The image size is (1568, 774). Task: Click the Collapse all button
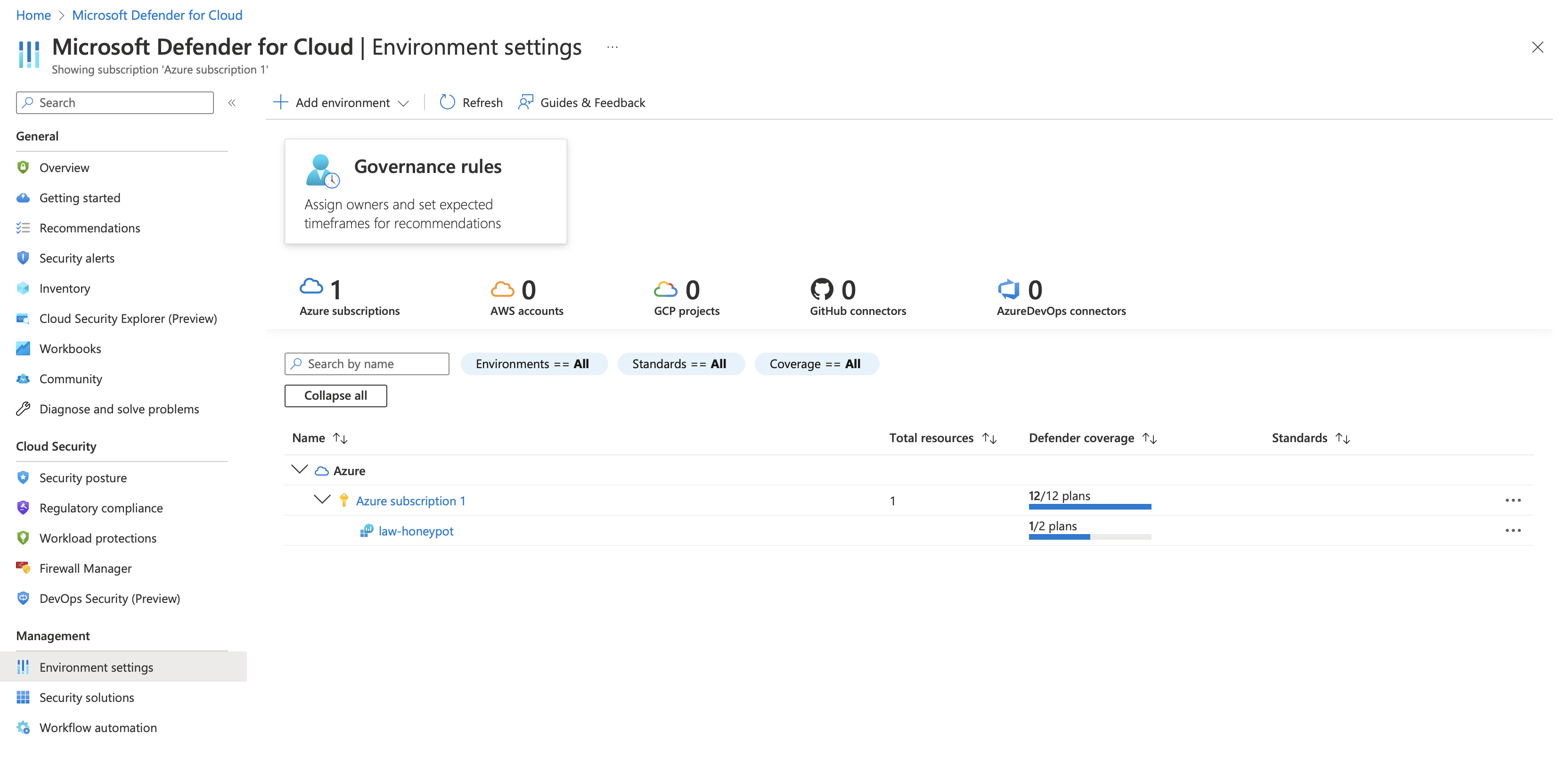tap(335, 395)
